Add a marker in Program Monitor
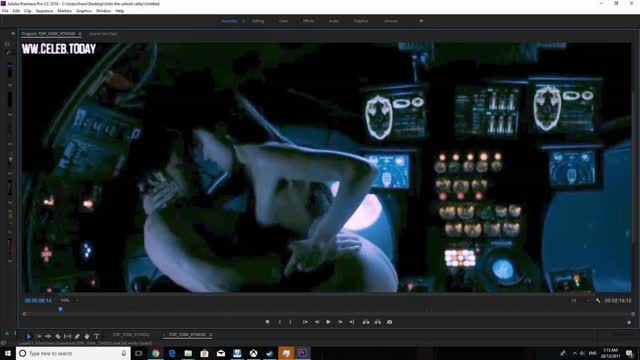The height and width of the screenshot is (360, 640). pos(267,322)
